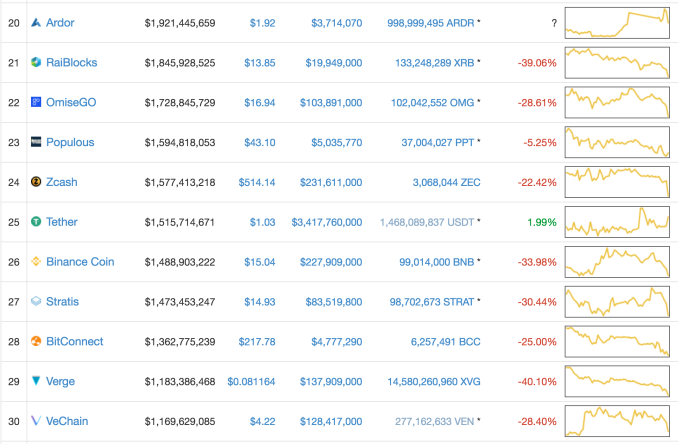This screenshot has height=444, width=680.
Task: Click the Binance Coin logo icon
Action: pos(36,262)
